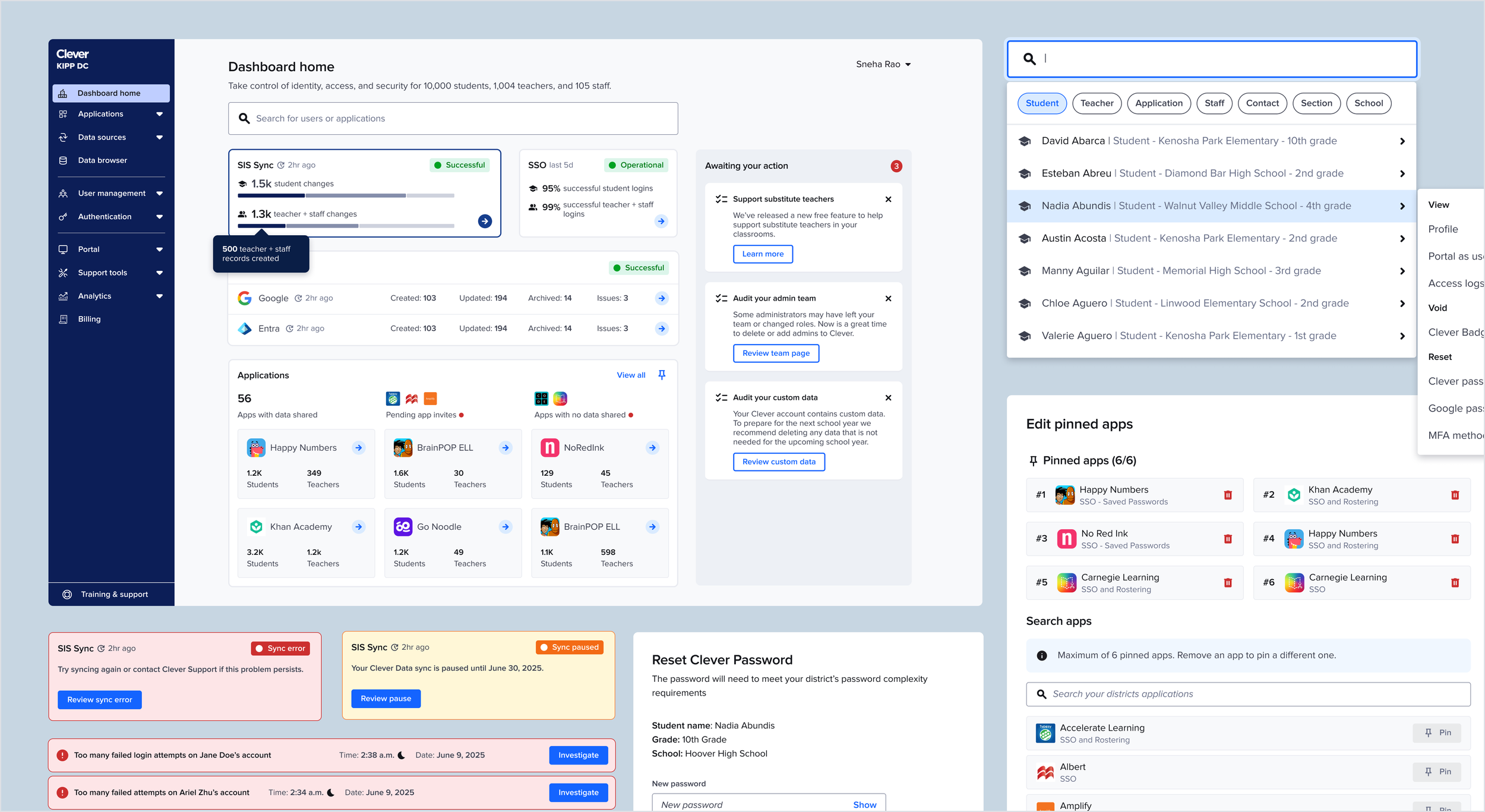
Task: Click the arrow icon in SIS Sync card
Action: pyautogui.click(x=485, y=221)
